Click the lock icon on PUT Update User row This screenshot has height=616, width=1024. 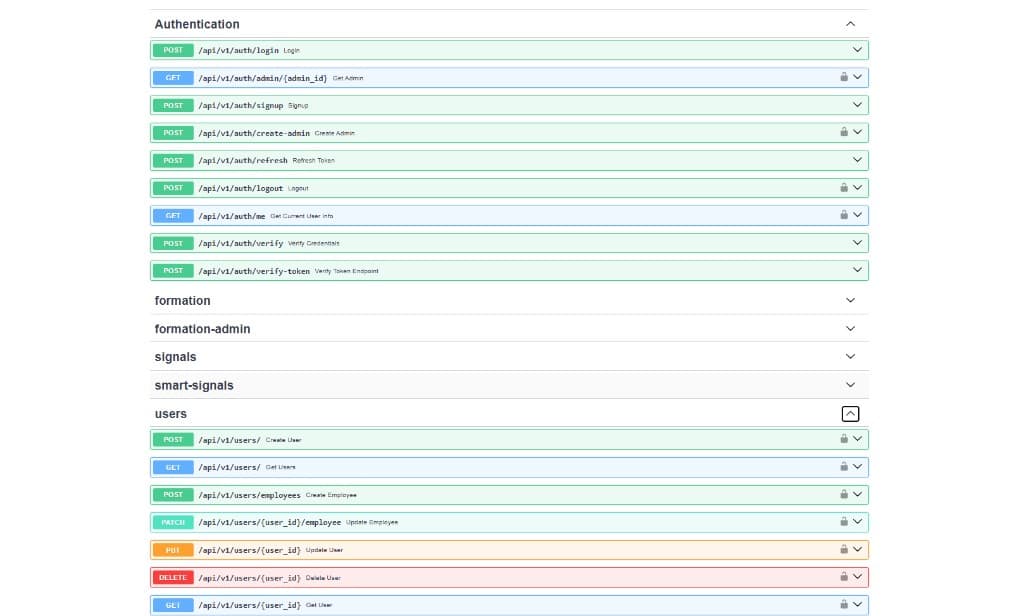[844, 549]
